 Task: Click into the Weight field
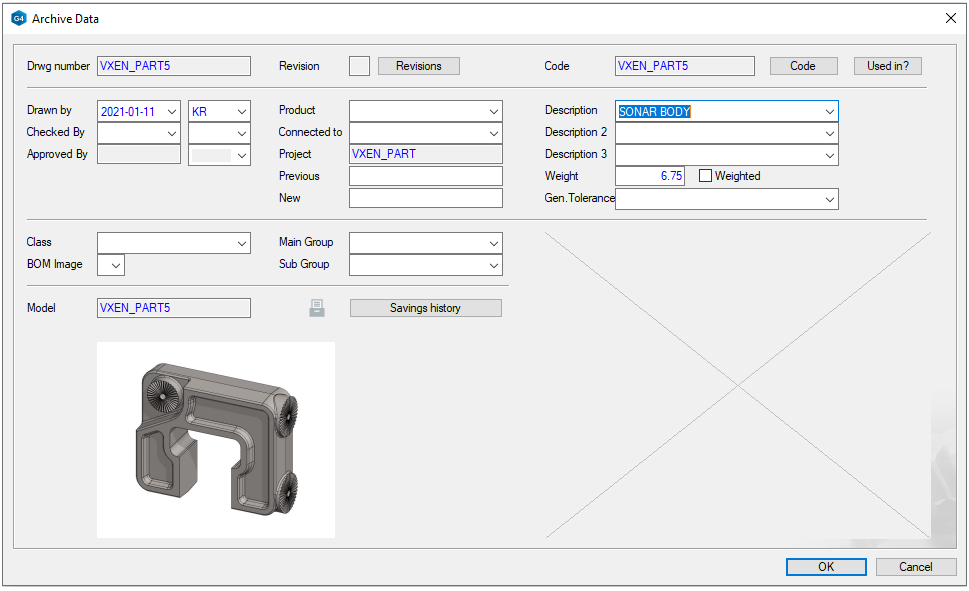pyautogui.click(x=649, y=176)
